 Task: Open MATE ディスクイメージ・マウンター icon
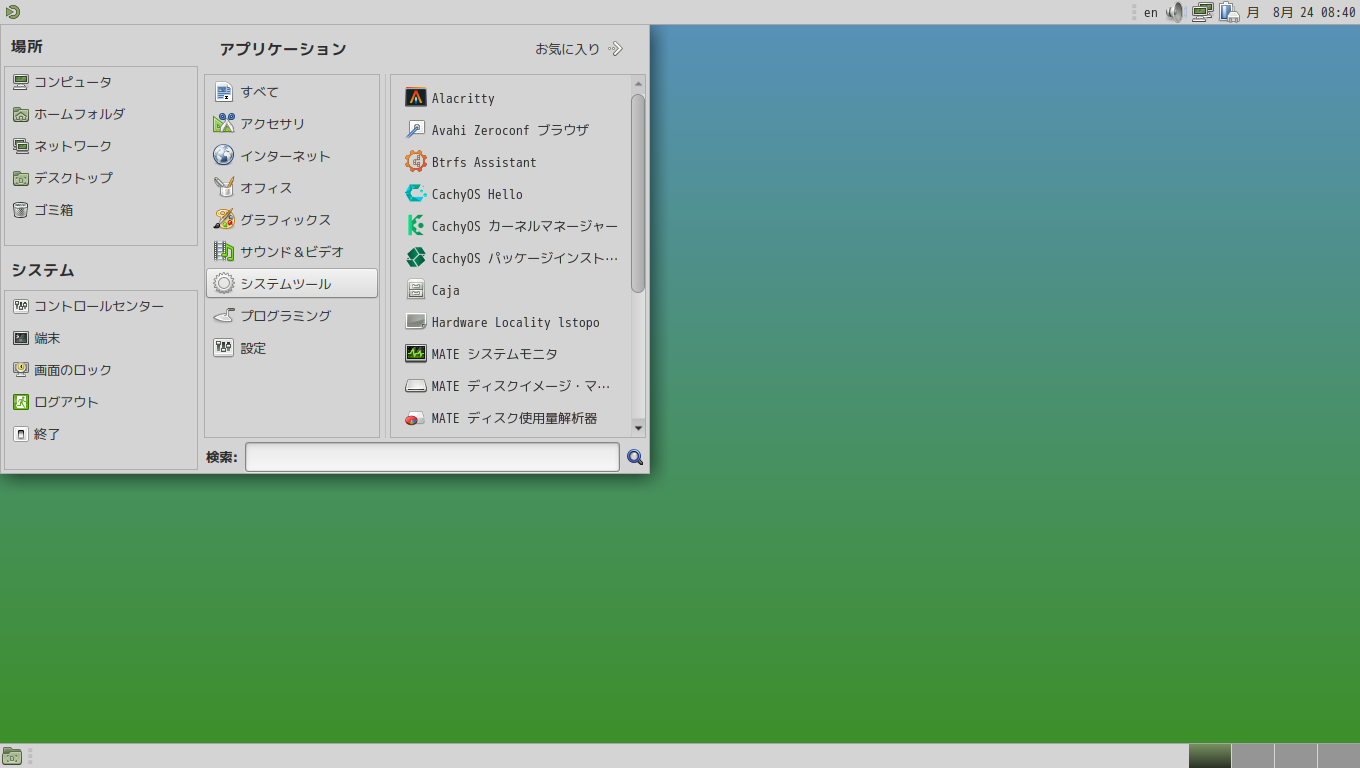(x=416, y=386)
